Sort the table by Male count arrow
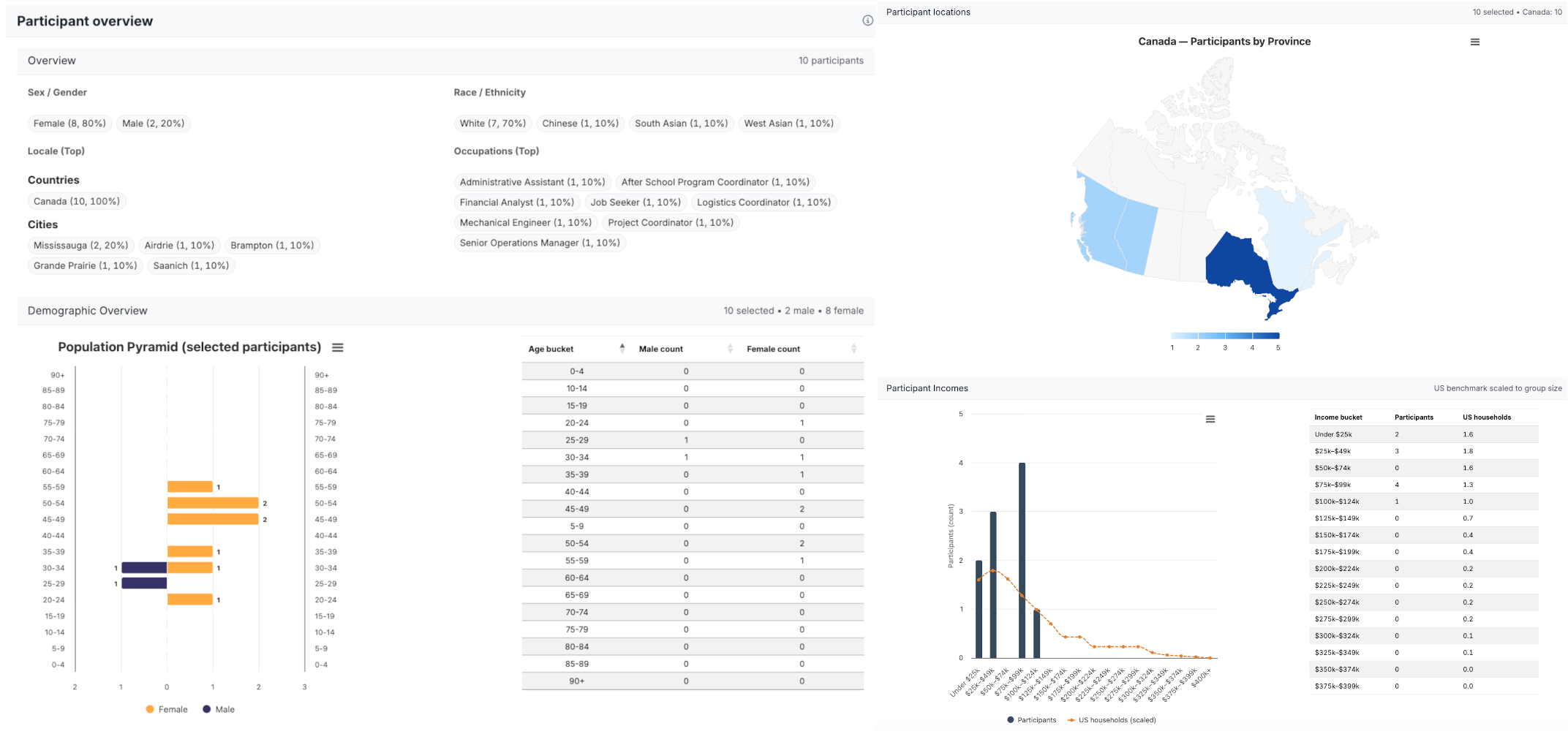 point(730,349)
